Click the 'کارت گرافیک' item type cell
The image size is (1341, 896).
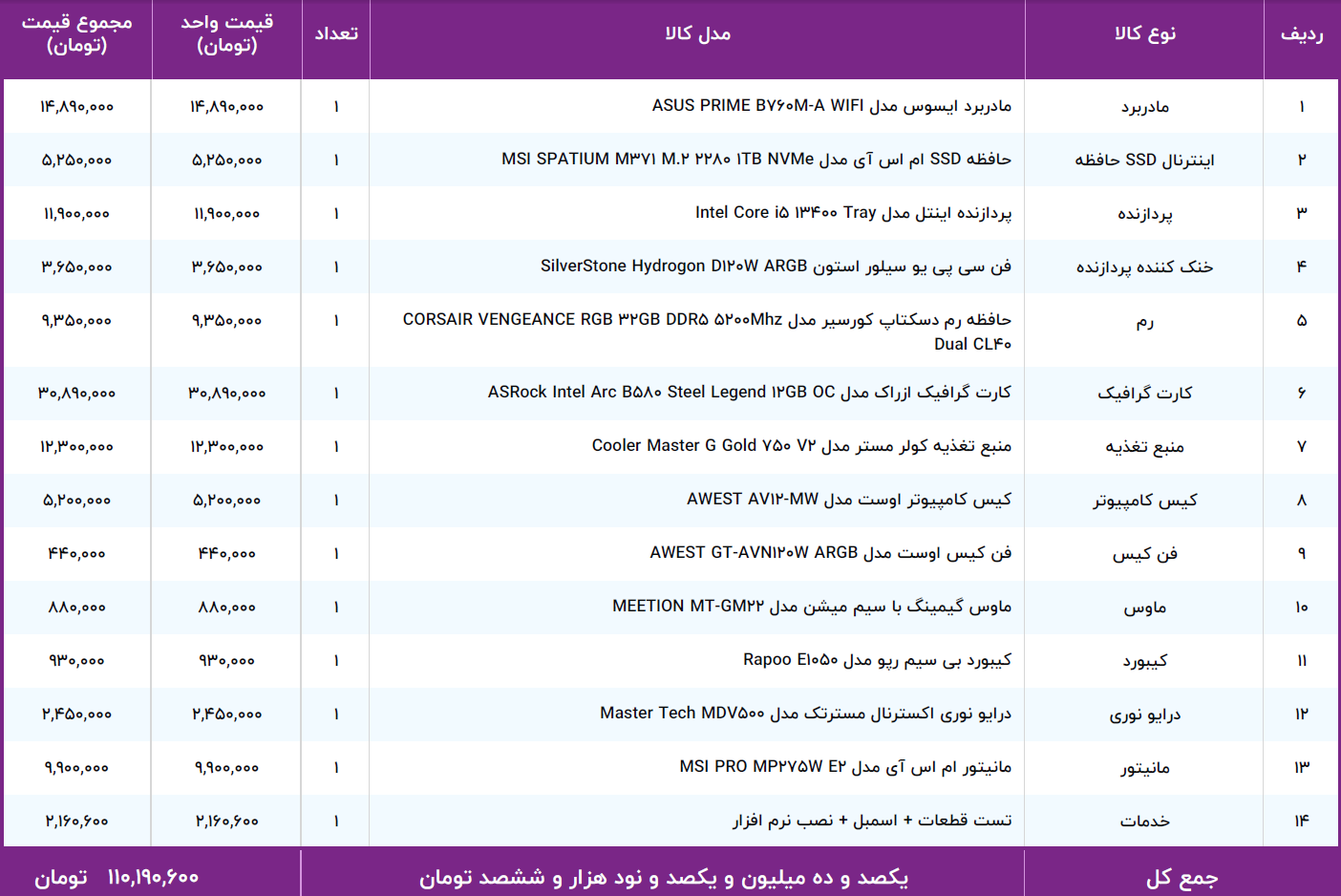coord(1145,394)
